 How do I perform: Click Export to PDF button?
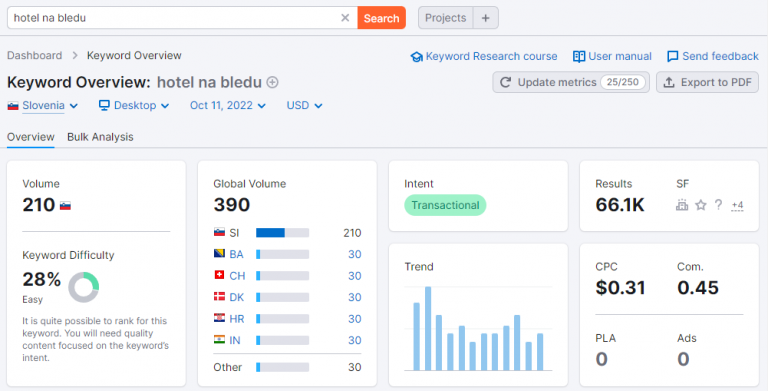707,82
